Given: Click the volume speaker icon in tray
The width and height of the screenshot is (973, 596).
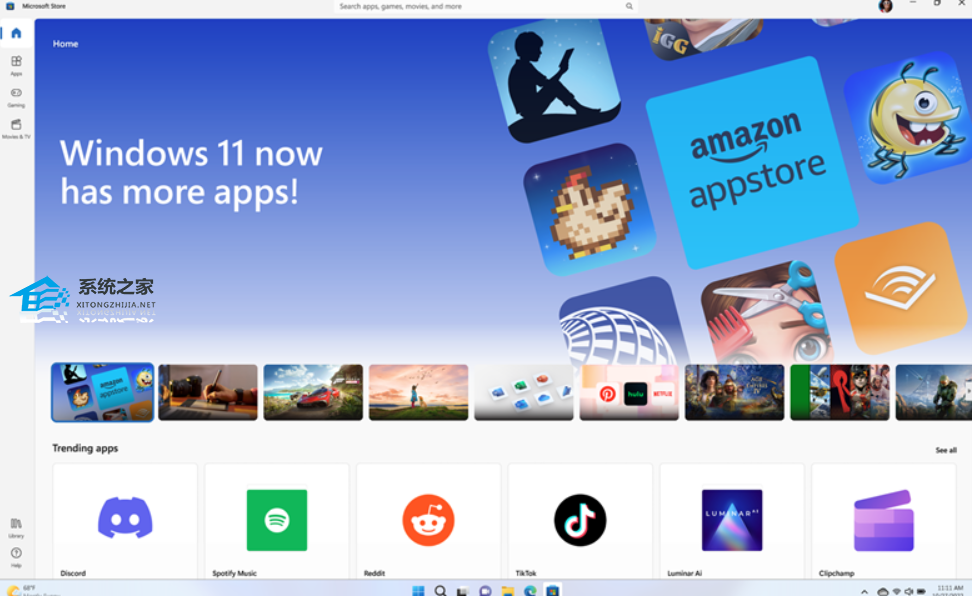Looking at the screenshot, I should coord(908,592).
